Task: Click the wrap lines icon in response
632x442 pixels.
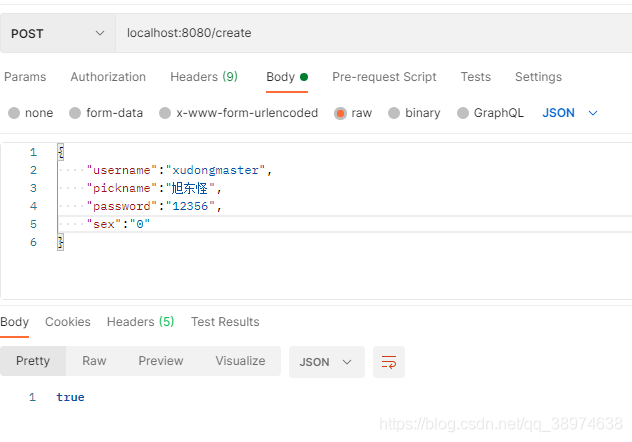Action: point(389,361)
